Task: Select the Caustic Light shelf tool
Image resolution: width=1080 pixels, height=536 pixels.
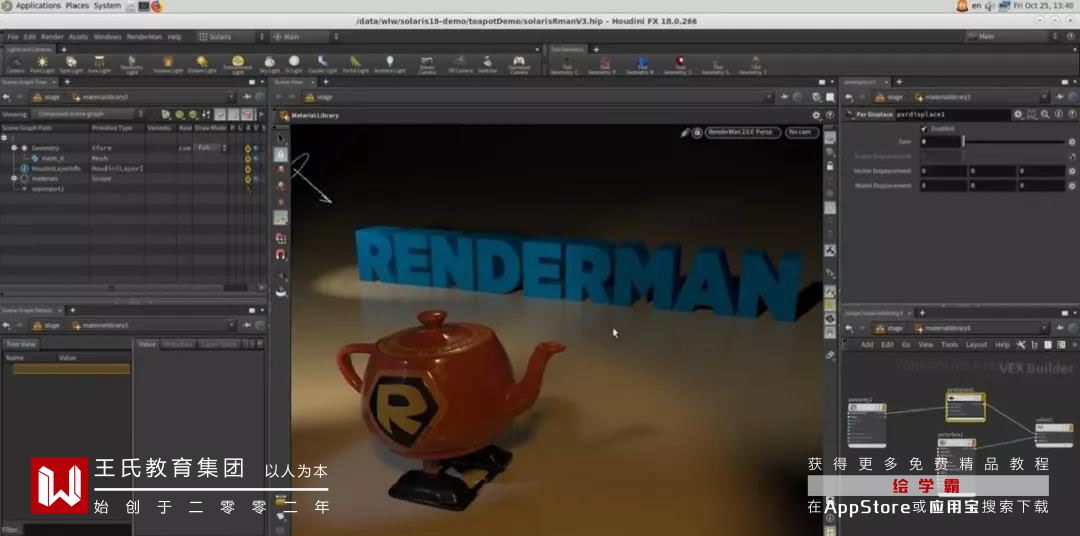Action: coord(322,64)
